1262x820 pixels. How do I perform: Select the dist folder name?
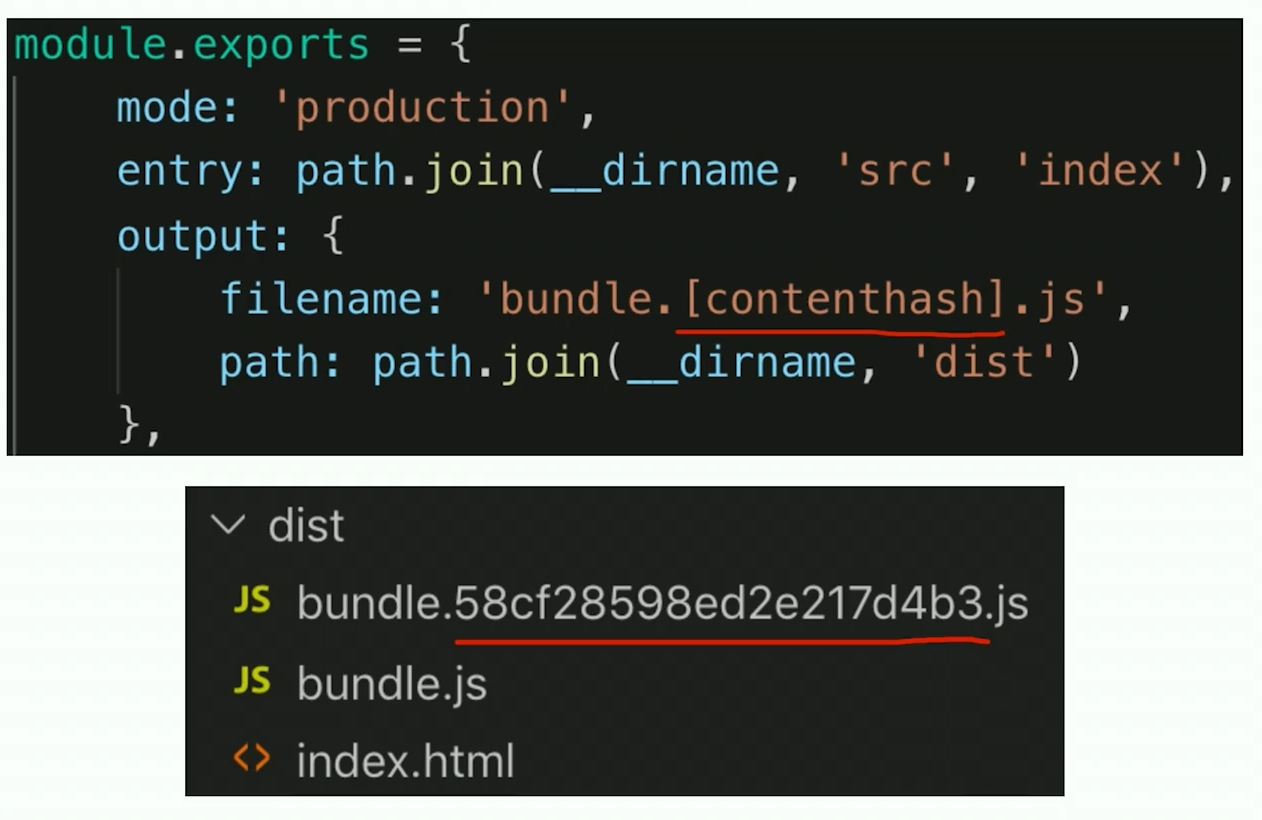point(306,526)
